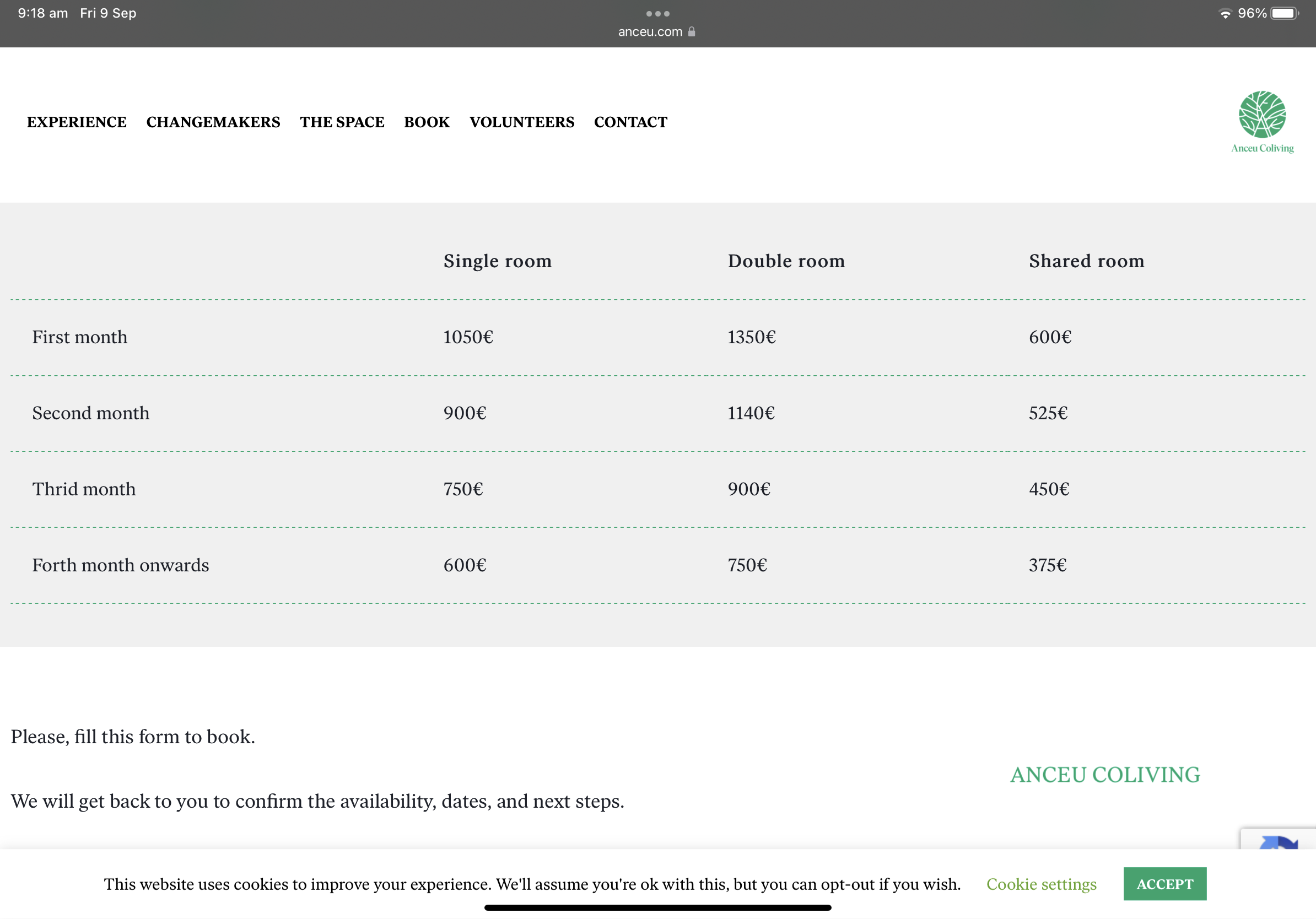Go to THE SPACE page
This screenshot has height=919, width=1316.
(x=342, y=122)
